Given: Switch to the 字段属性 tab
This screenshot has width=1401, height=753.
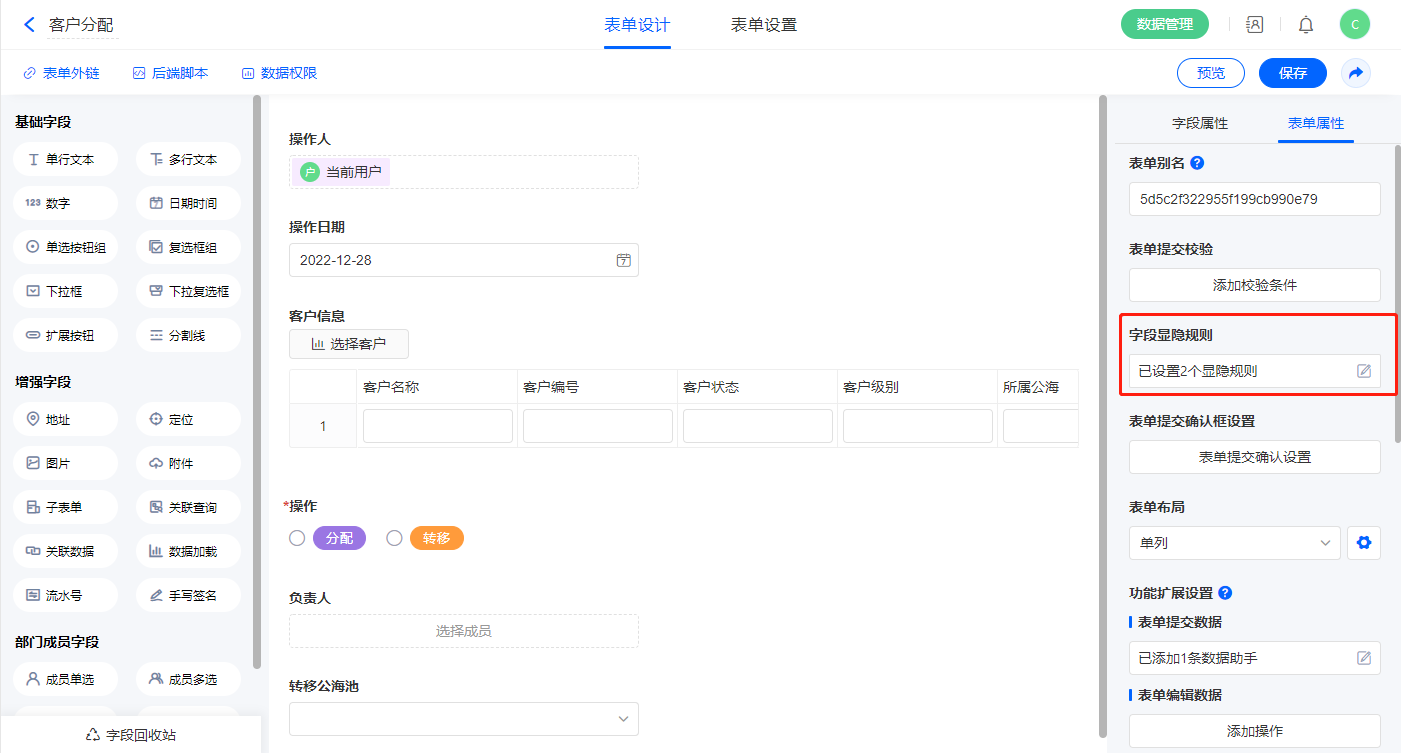Looking at the screenshot, I should pos(1199,123).
